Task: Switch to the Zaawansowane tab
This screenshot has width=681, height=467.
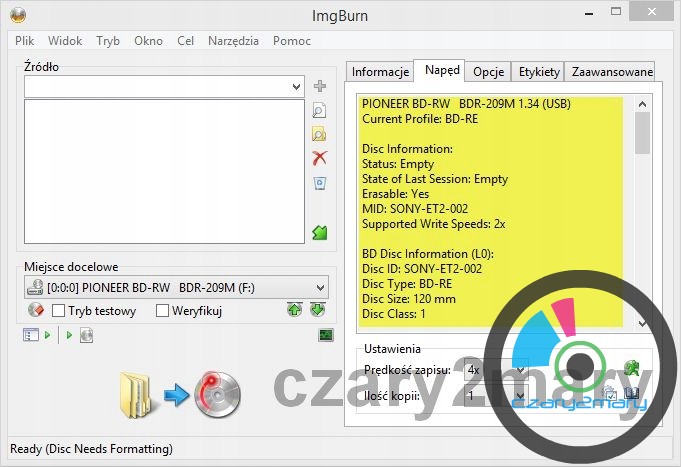Action: coord(612,72)
